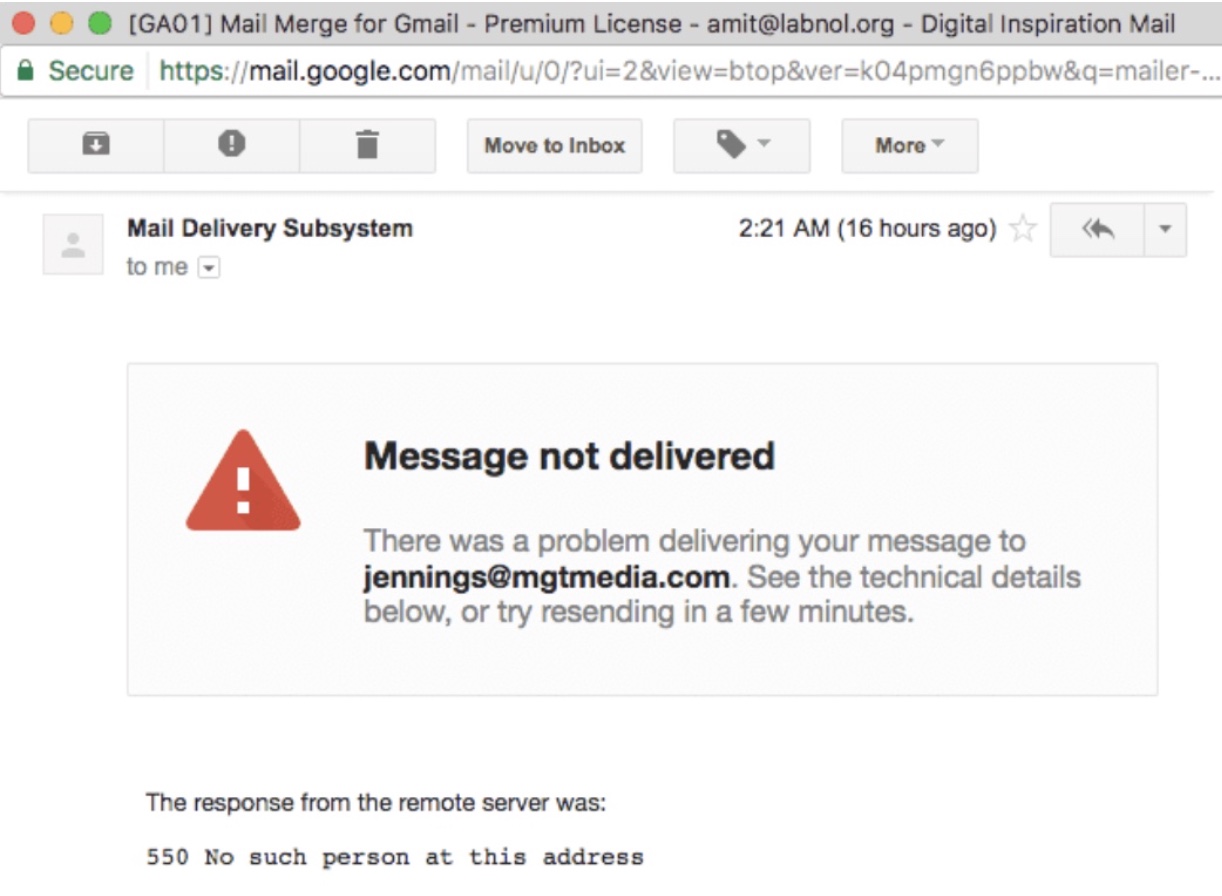Archive this bounce message
1222x896 pixels.
pos(95,146)
